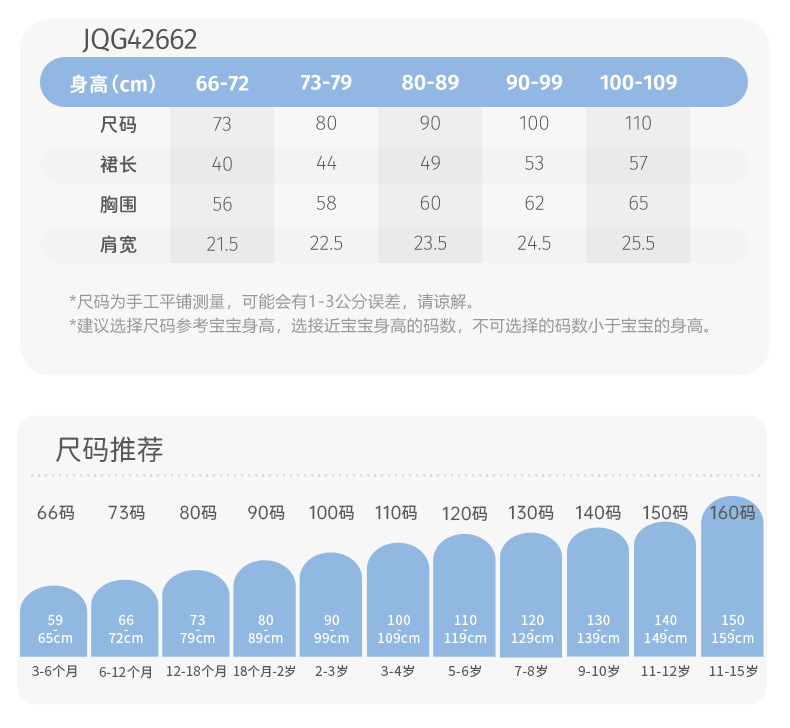
Task: Click the note starting with 建议选择尺码
Action: click(x=390, y=326)
